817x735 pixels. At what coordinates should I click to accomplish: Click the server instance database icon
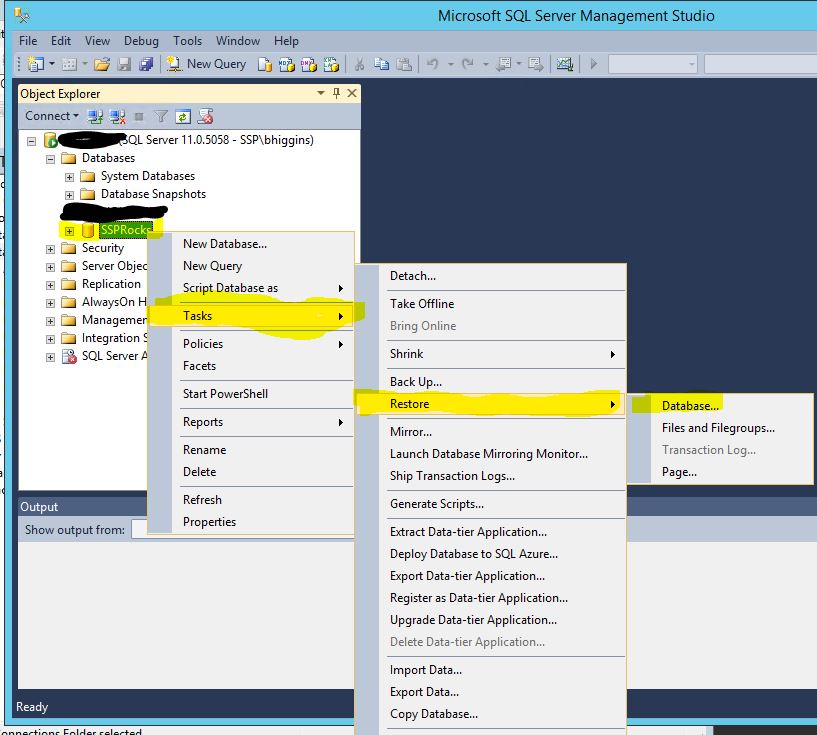(x=51, y=140)
